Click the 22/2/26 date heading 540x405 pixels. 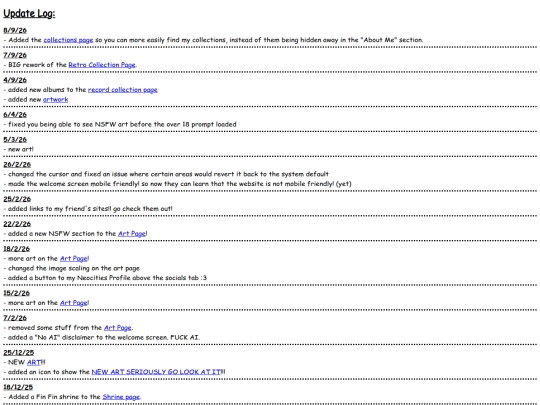17,224
